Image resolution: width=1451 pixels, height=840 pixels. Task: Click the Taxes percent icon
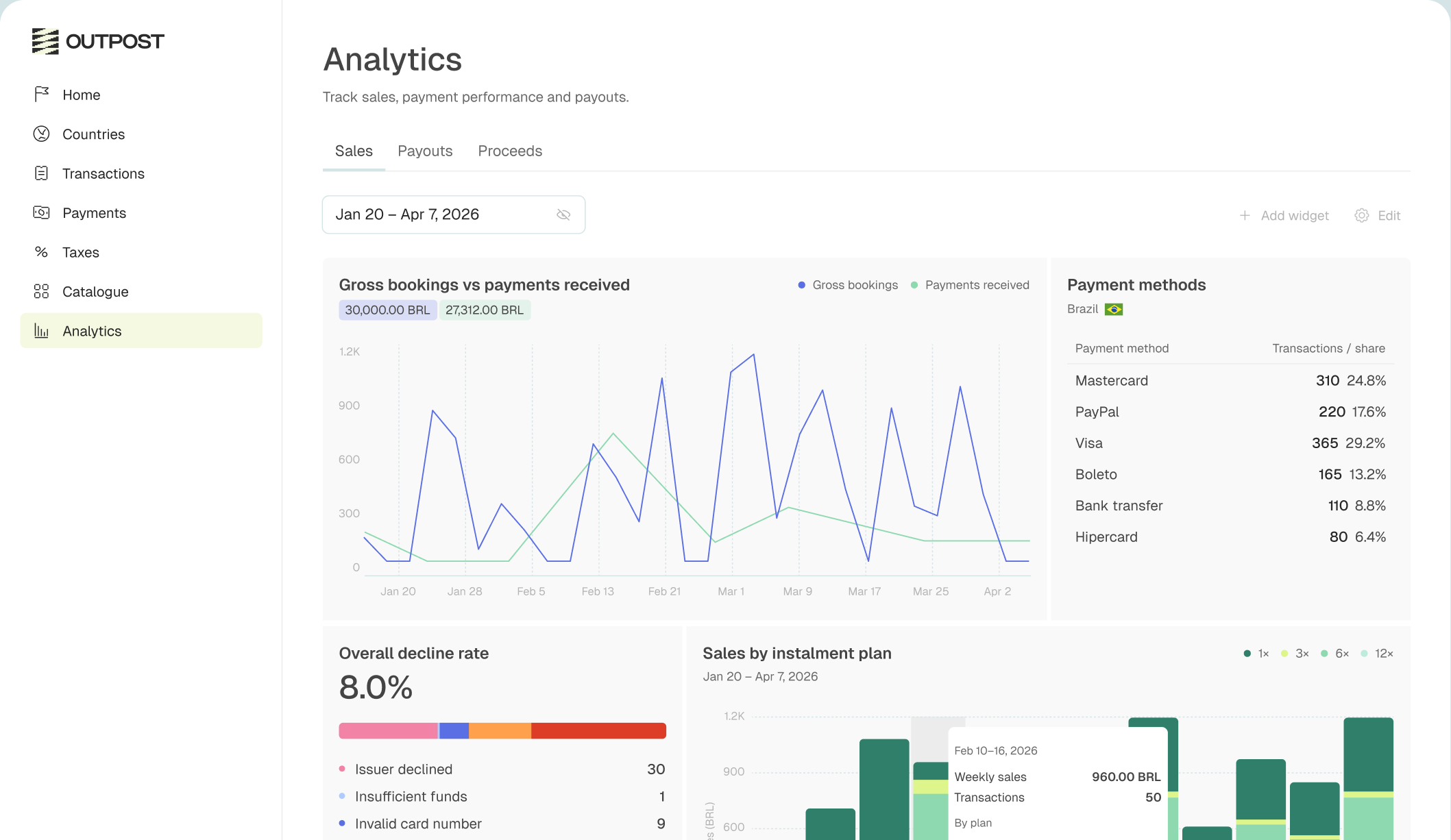tap(42, 252)
